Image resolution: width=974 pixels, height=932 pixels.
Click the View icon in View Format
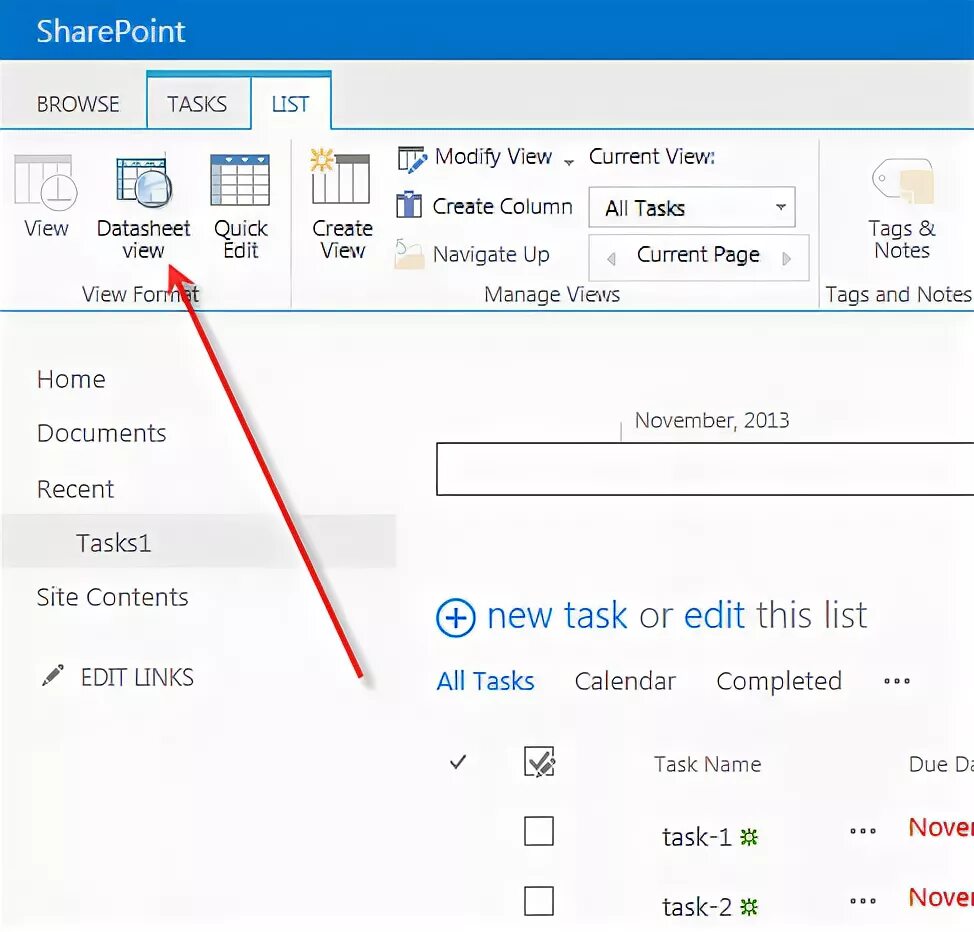tap(45, 182)
